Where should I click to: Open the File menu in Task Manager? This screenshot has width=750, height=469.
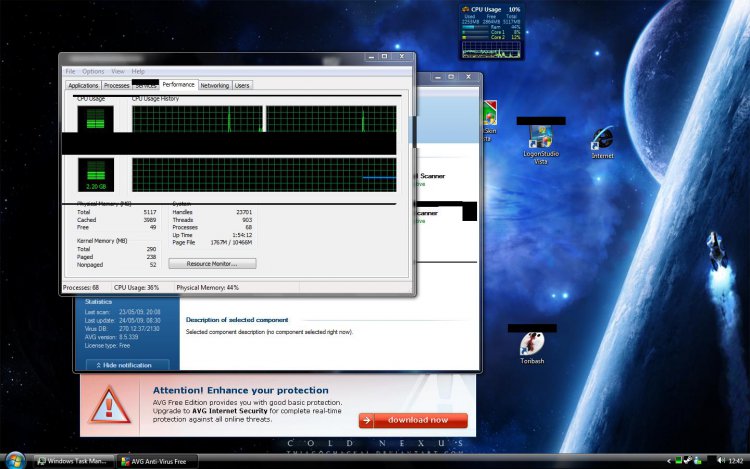pos(70,71)
